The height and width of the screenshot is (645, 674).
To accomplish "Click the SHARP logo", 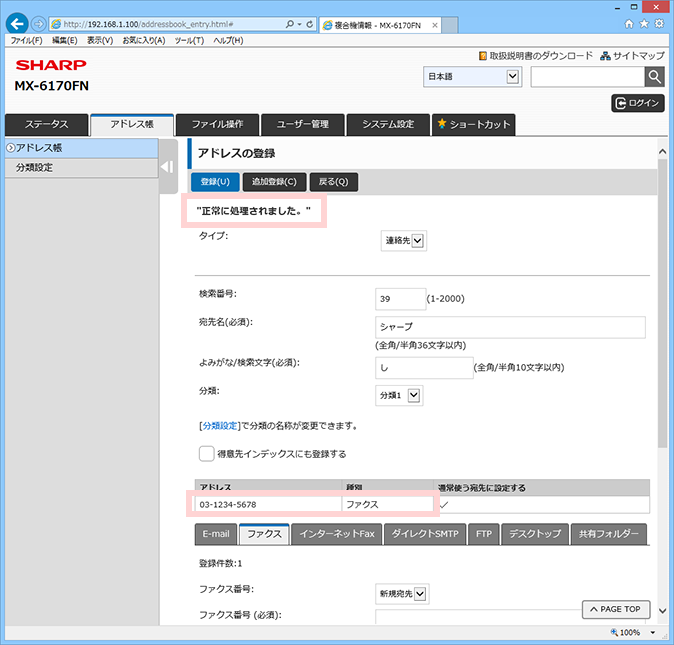I will 51,65.
